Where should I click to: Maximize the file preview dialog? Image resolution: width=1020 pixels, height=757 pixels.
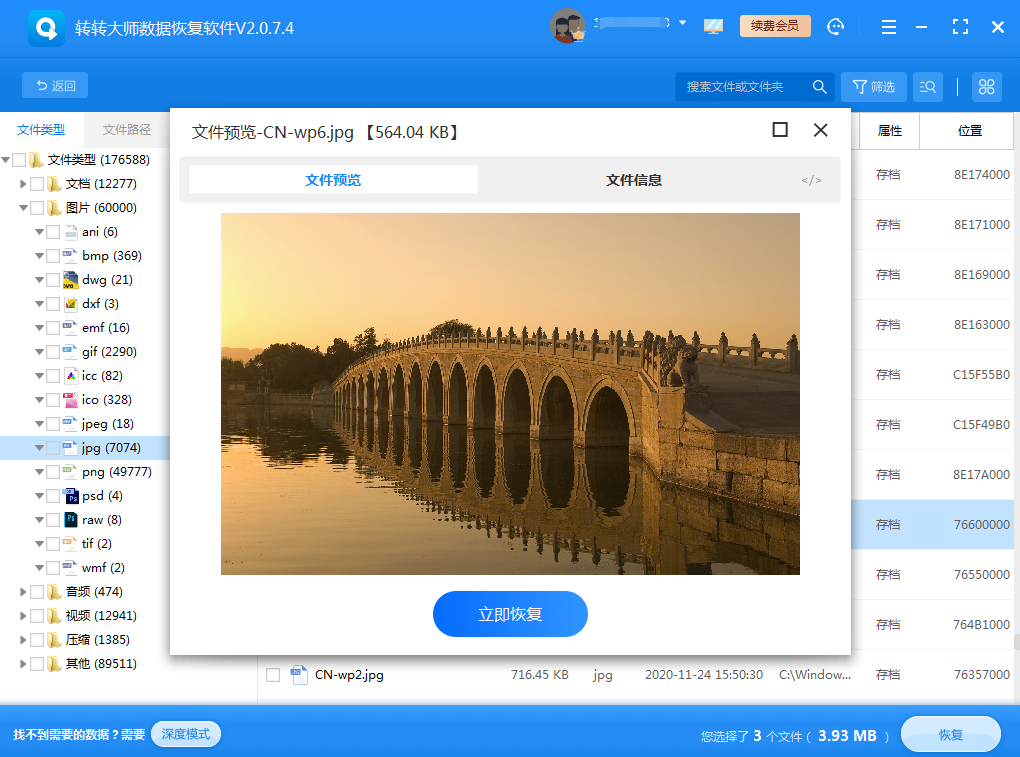[780, 130]
